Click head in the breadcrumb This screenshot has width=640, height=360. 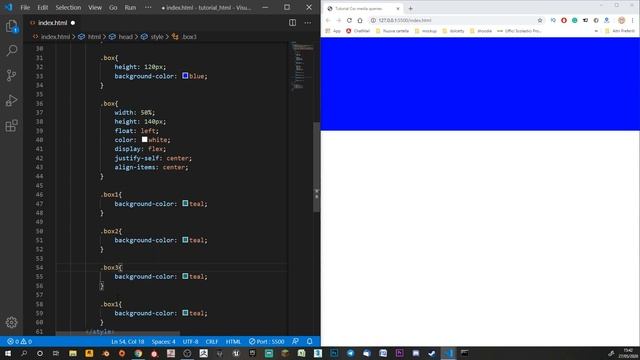125,37
